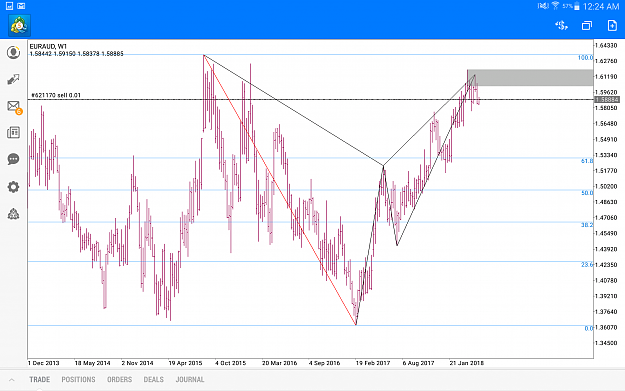The width and height of the screenshot is (625, 391).
Task: Tap the Fibonacci 61.8 level label
Action: coord(587,161)
